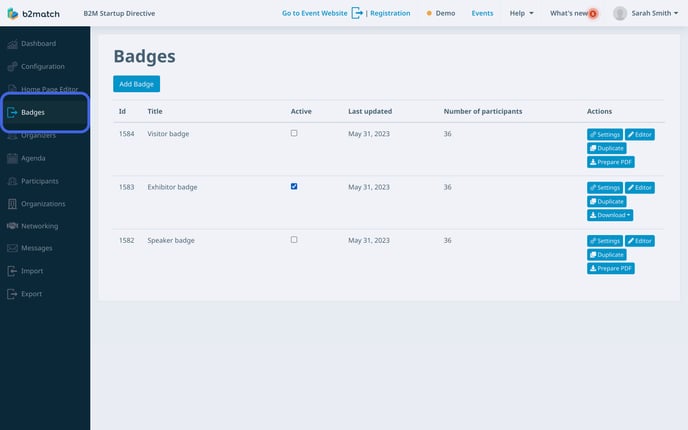Image resolution: width=688 pixels, height=430 pixels.
Task: Click the b2match logo icon
Action: click(13, 14)
